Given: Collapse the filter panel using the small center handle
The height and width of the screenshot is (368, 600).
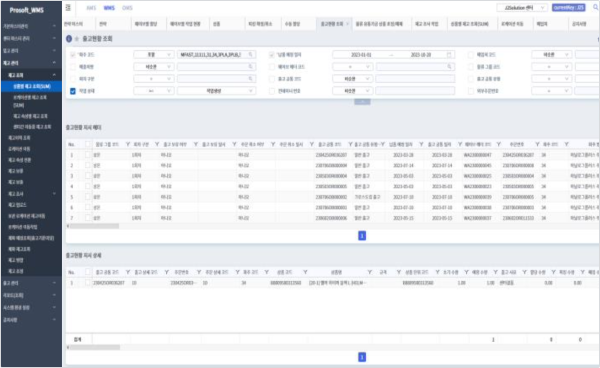Looking at the screenshot, I should point(362,102).
